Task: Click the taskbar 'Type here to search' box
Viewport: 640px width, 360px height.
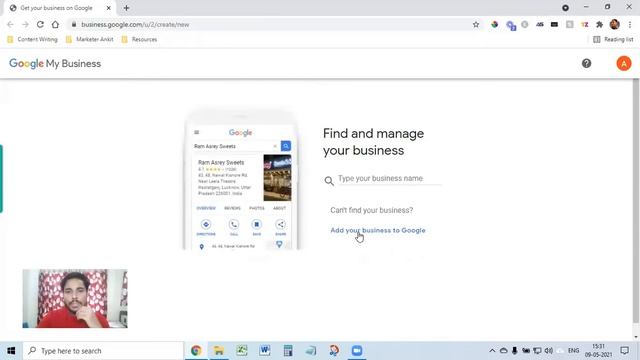Action: pyautogui.click(x=103, y=351)
